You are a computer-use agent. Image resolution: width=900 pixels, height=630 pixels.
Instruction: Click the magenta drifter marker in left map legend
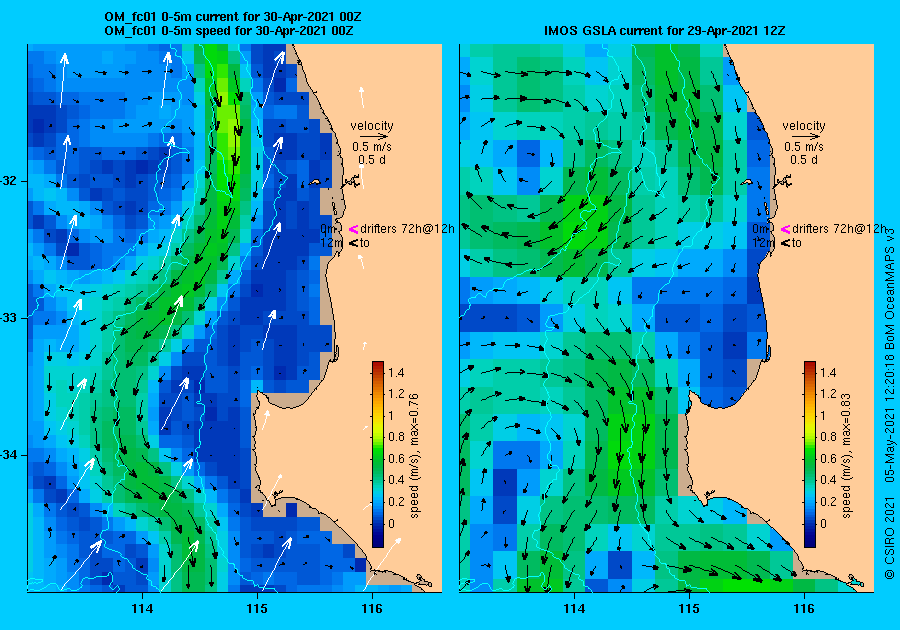[354, 229]
